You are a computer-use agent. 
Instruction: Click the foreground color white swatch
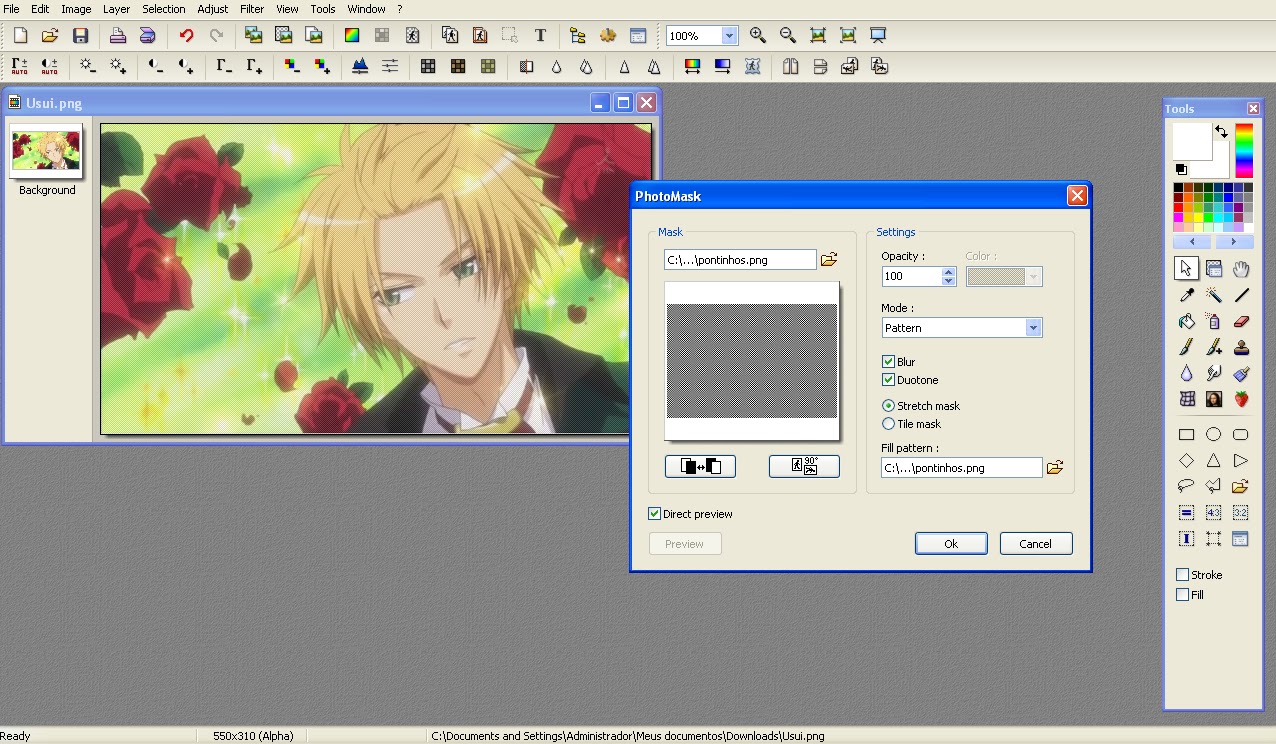tap(1191, 140)
